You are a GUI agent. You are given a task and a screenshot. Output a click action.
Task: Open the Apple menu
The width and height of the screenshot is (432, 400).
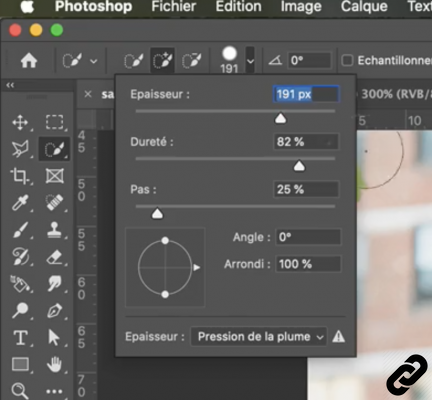[27, 7]
